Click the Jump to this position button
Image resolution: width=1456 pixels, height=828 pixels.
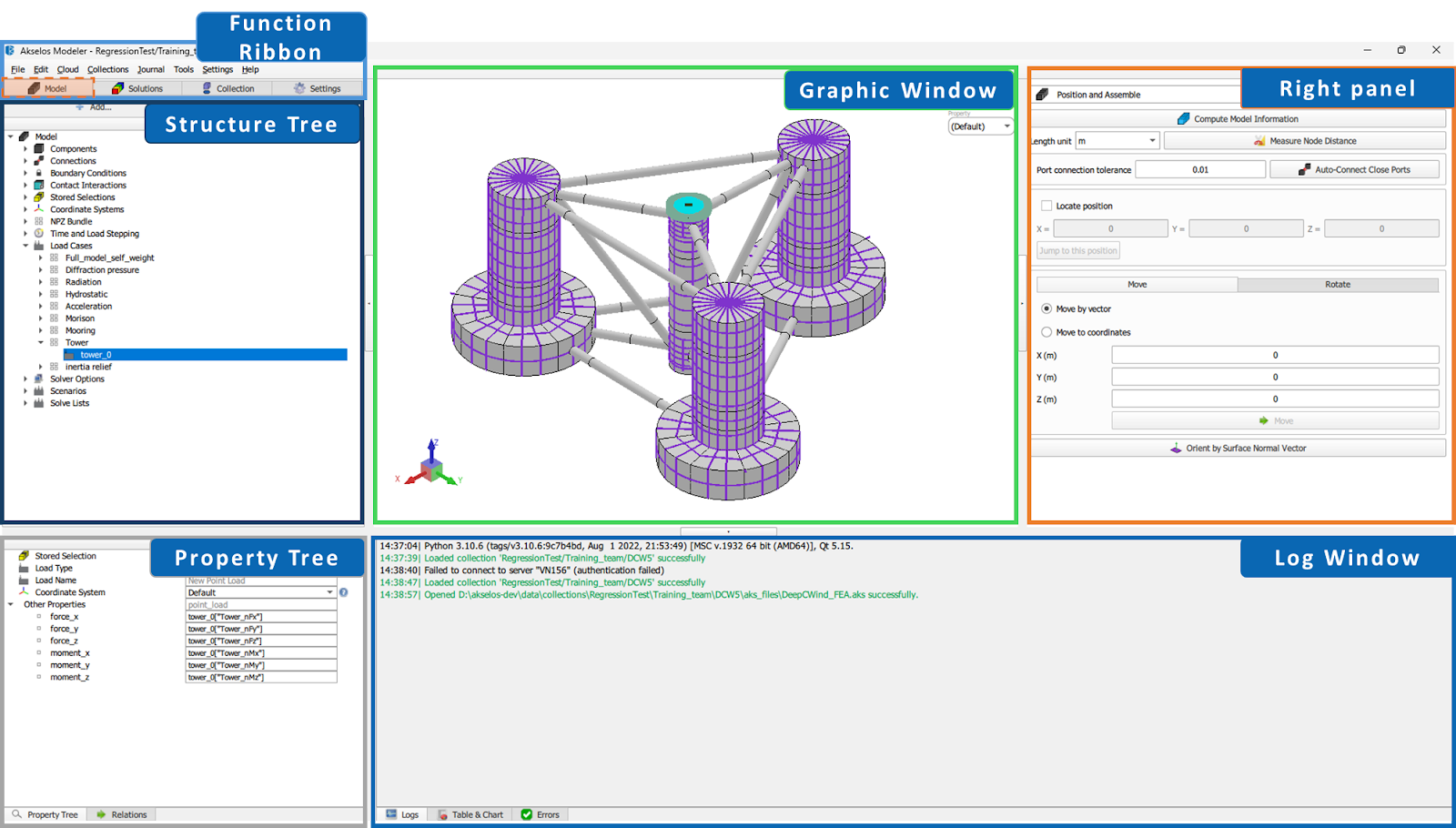pyautogui.click(x=1078, y=251)
